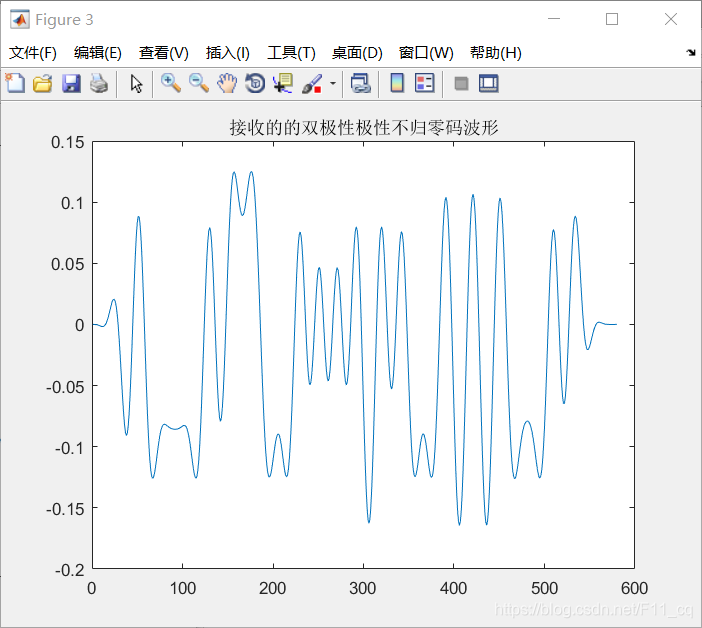Close the Figure 3 window

click(x=671, y=19)
